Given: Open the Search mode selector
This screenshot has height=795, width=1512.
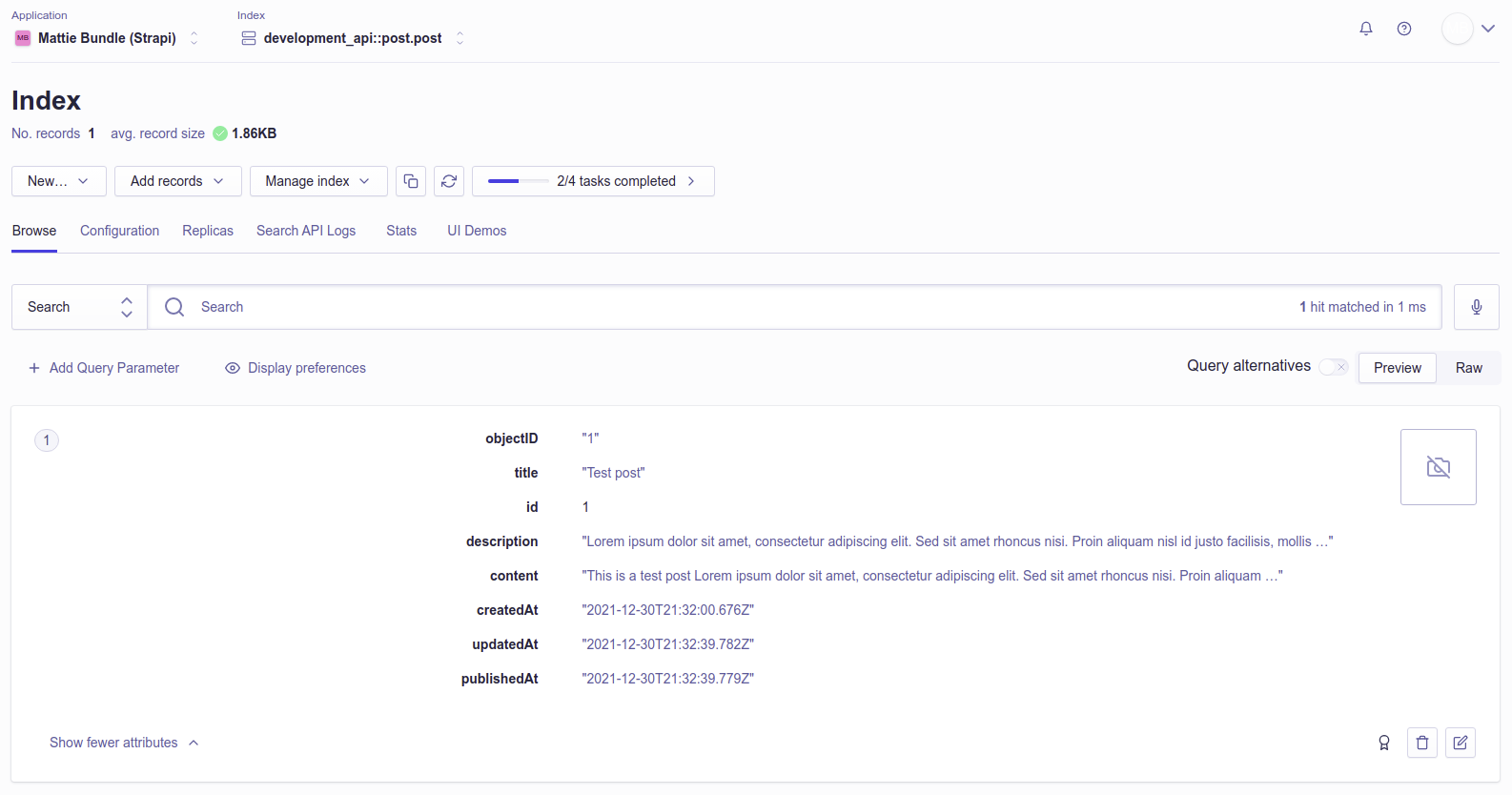Looking at the screenshot, I should 79,307.
